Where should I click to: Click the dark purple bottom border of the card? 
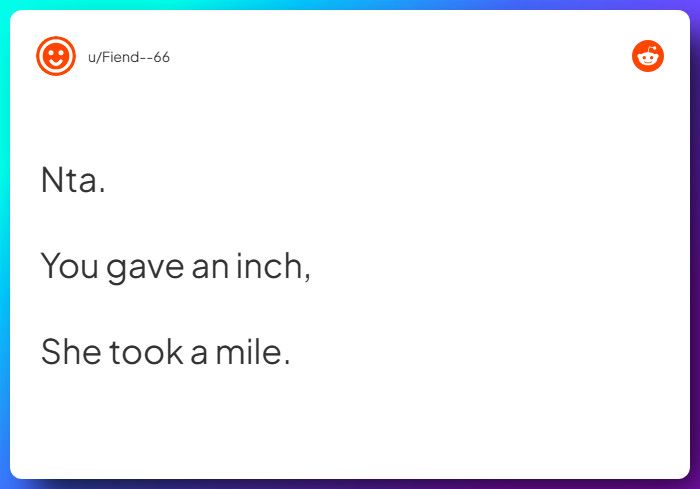(350, 484)
